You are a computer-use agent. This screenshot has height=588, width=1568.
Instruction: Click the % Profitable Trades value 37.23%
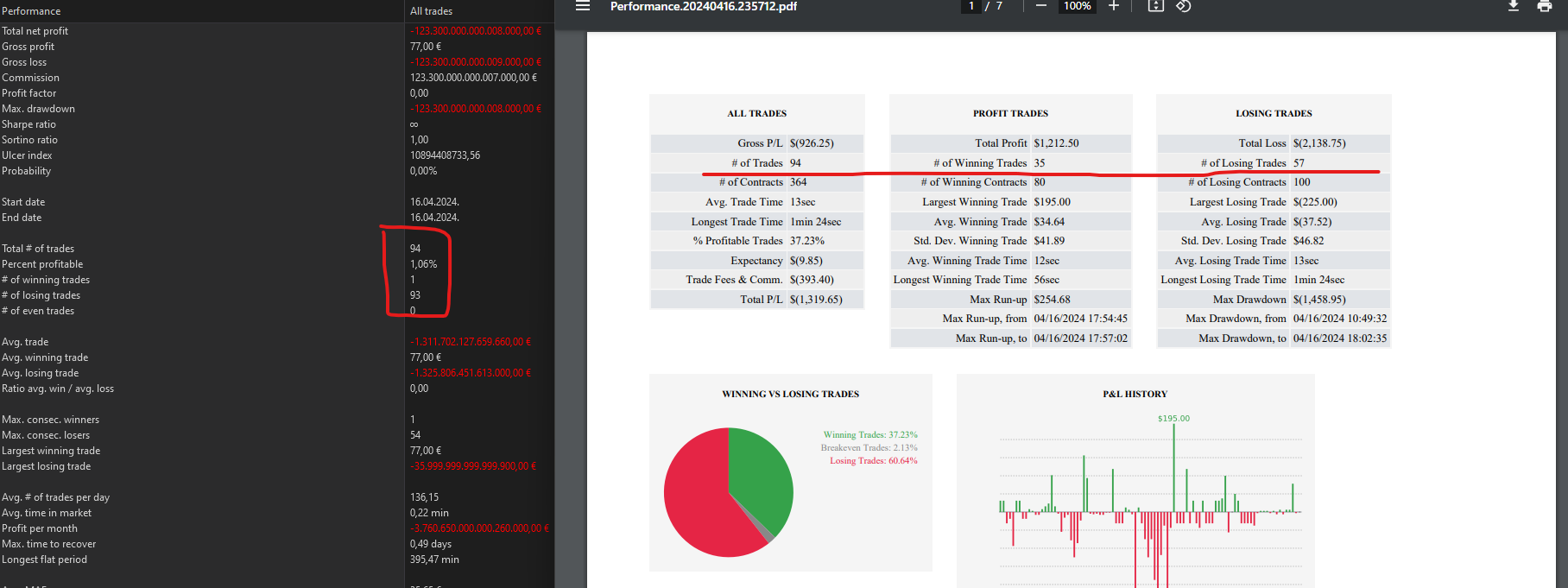point(807,241)
